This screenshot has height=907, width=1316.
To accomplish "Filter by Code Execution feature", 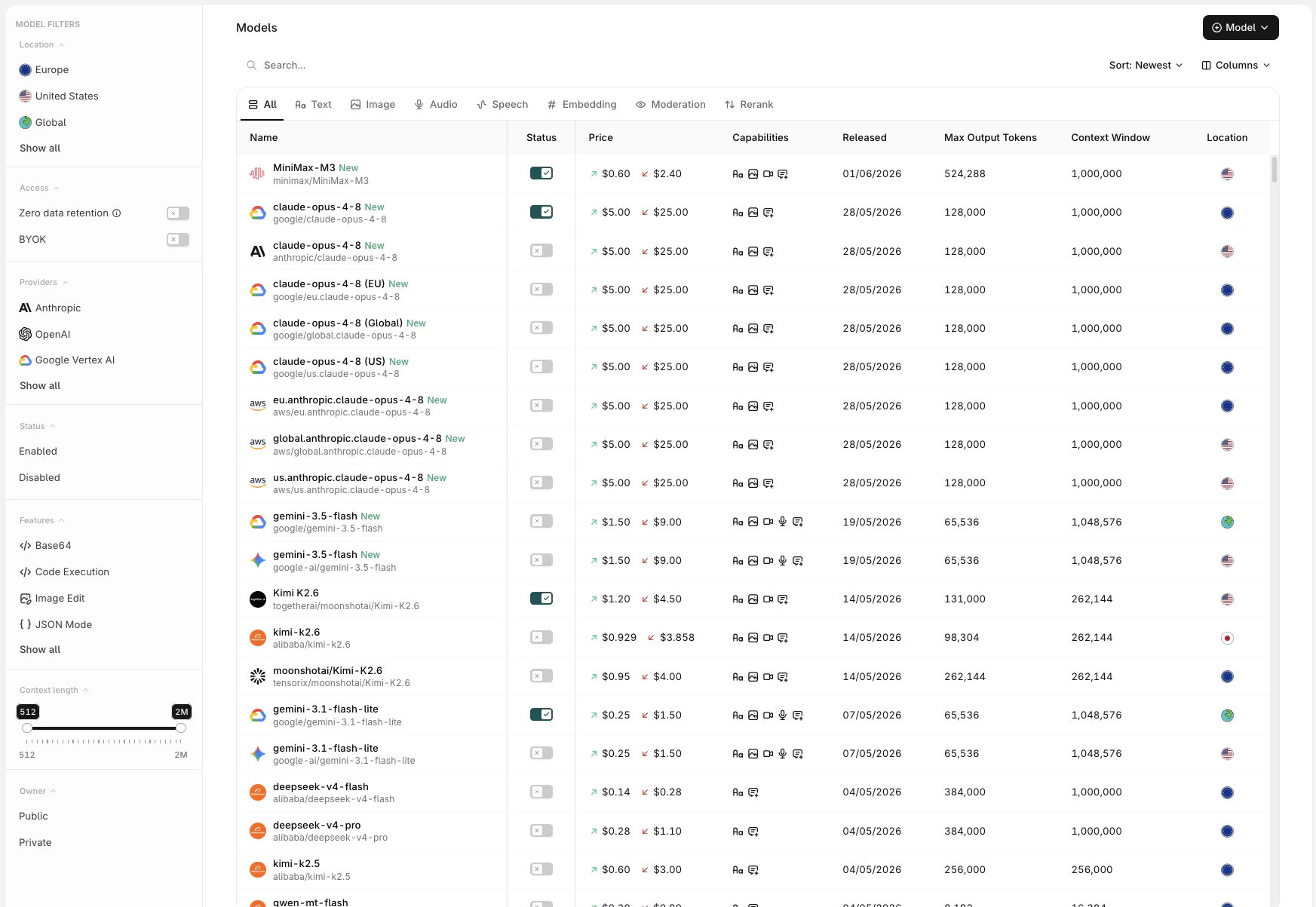I will [64, 572].
